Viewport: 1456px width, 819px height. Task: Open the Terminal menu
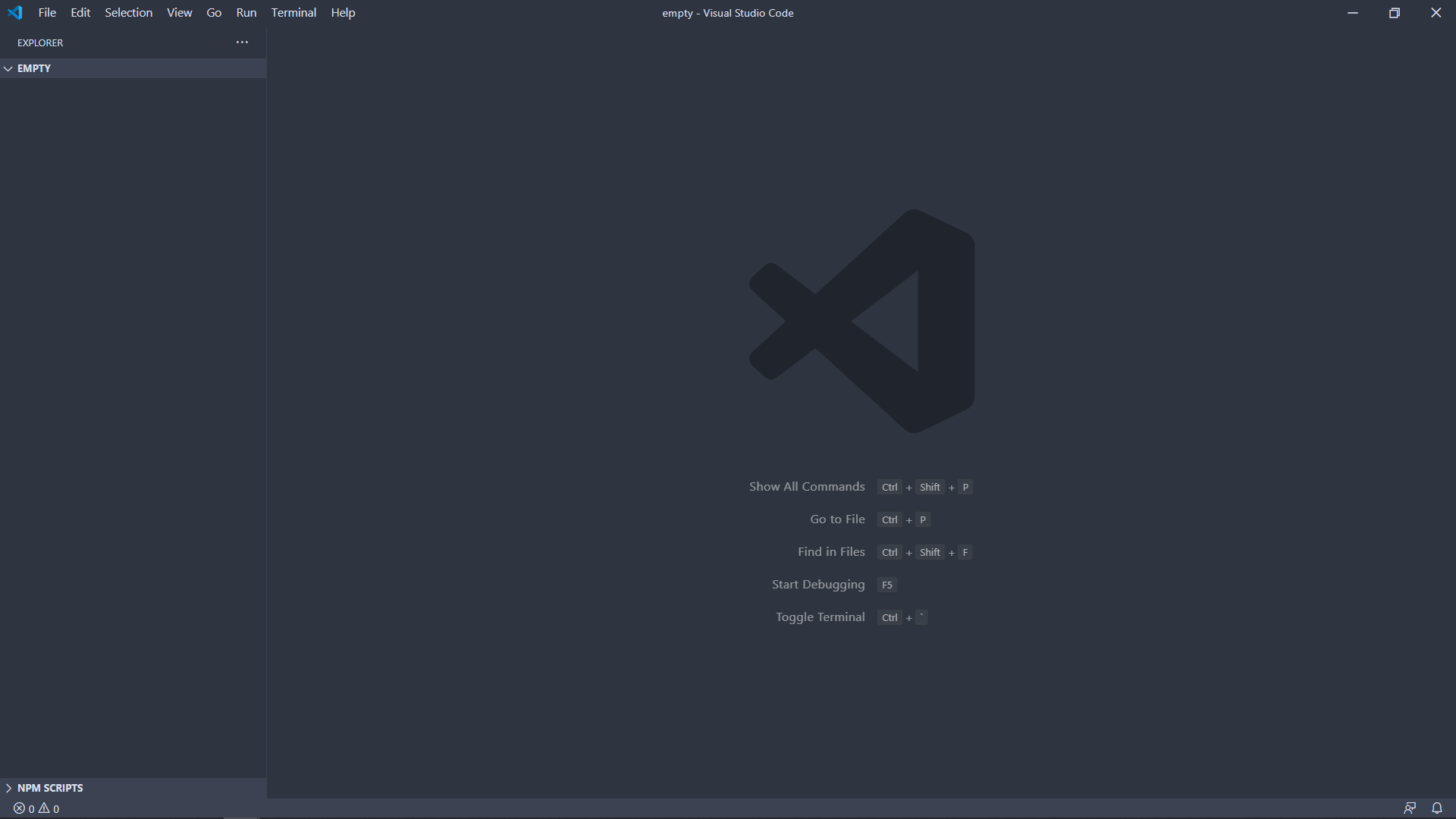293,13
